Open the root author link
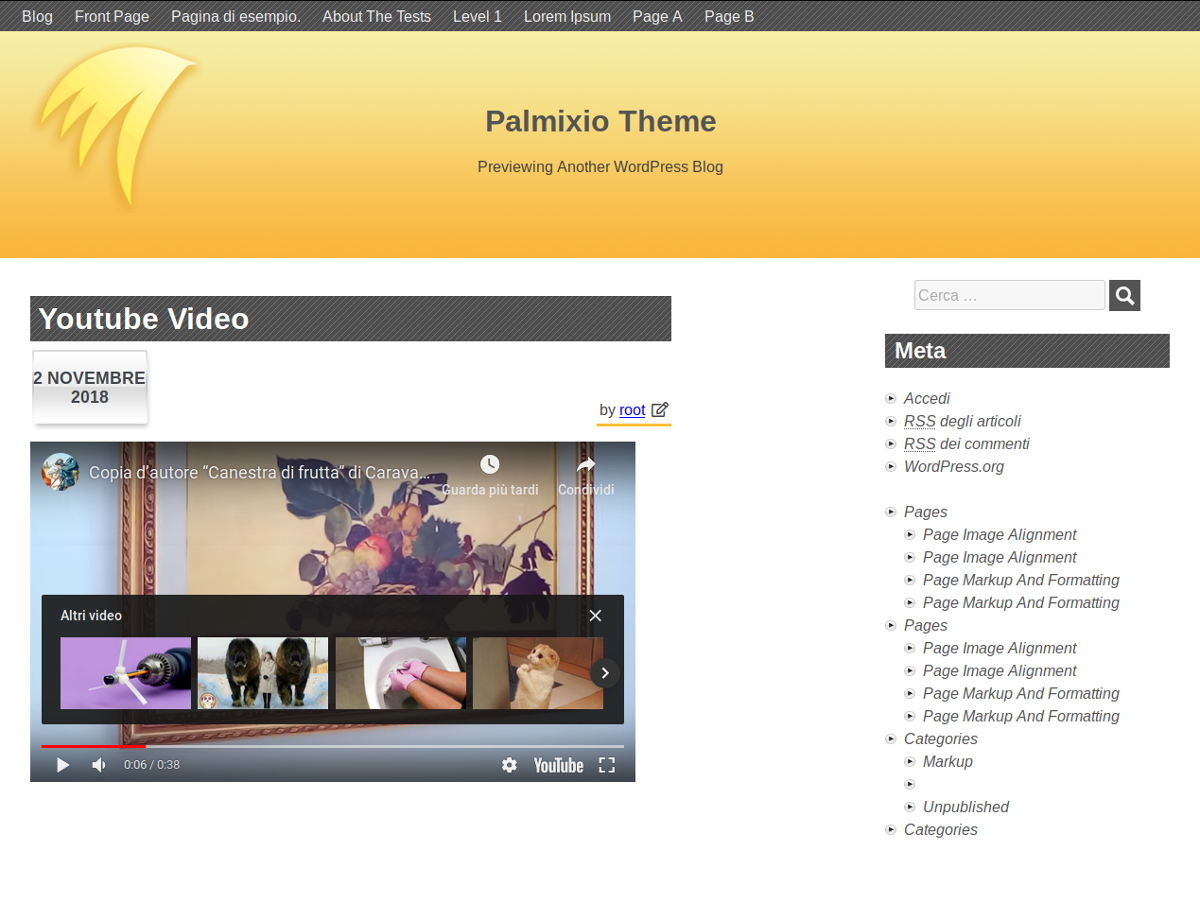Screen dimensions: 1200x900 point(632,410)
